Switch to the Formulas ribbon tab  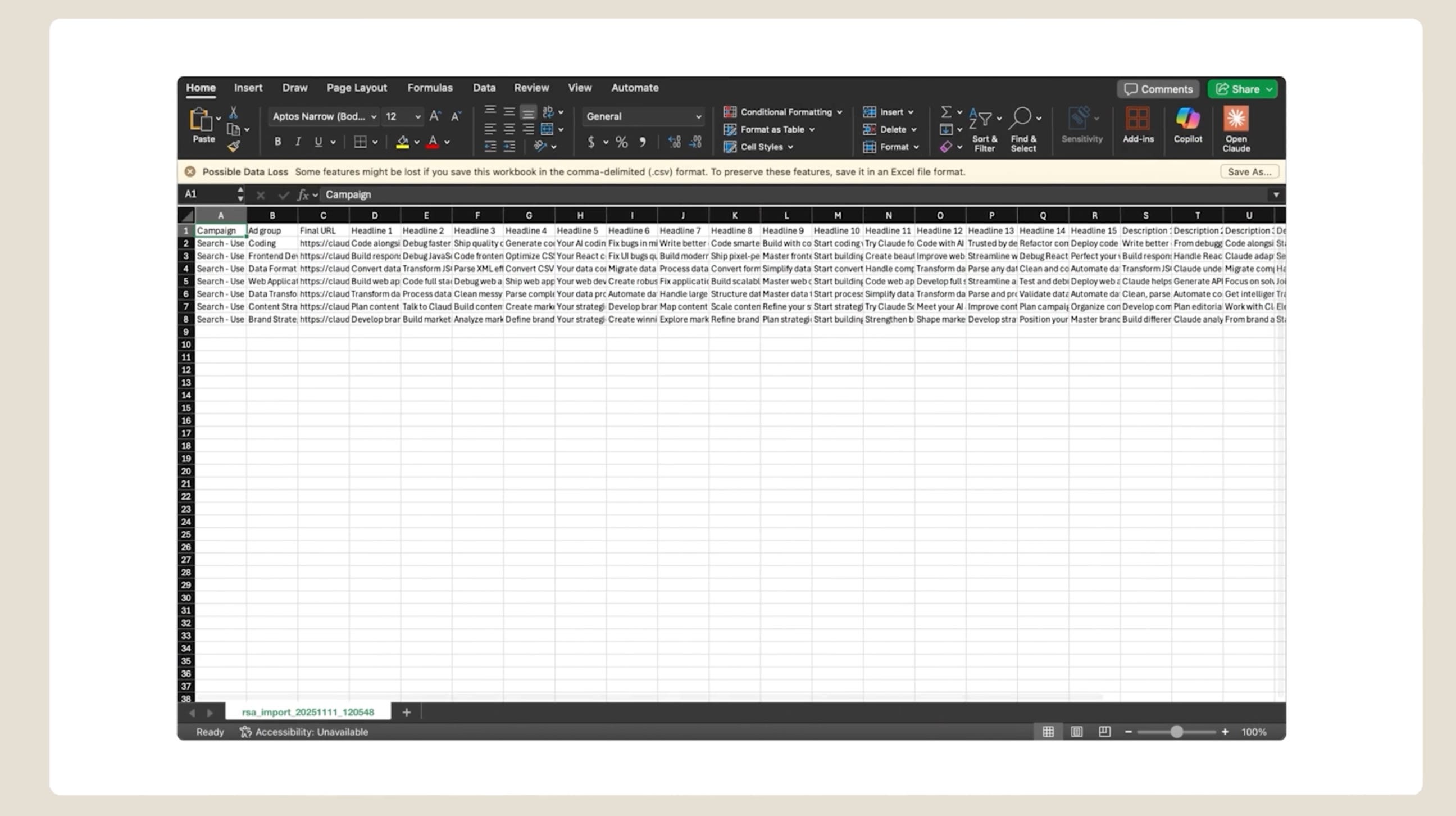point(430,88)
